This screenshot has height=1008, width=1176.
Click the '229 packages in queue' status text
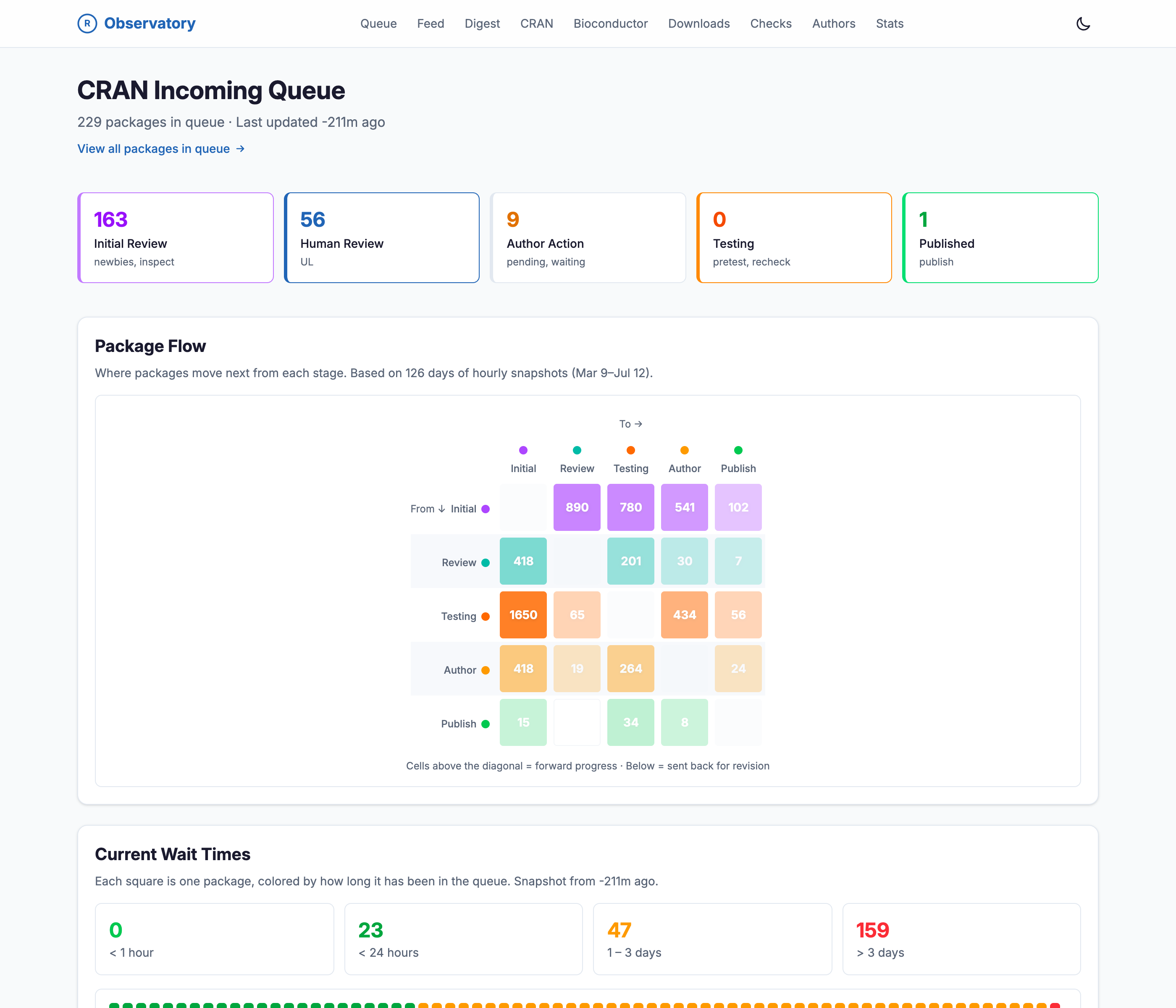tap(151, 122)
